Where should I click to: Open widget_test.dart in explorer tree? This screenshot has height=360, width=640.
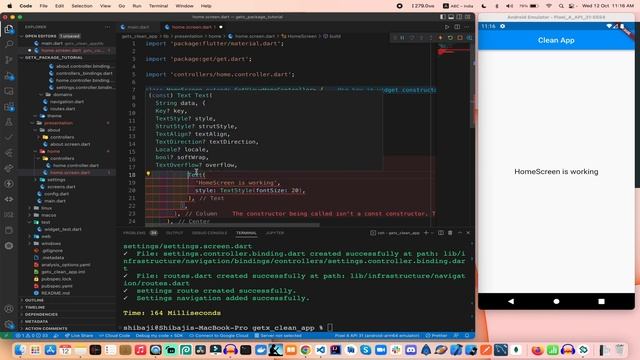62,229
